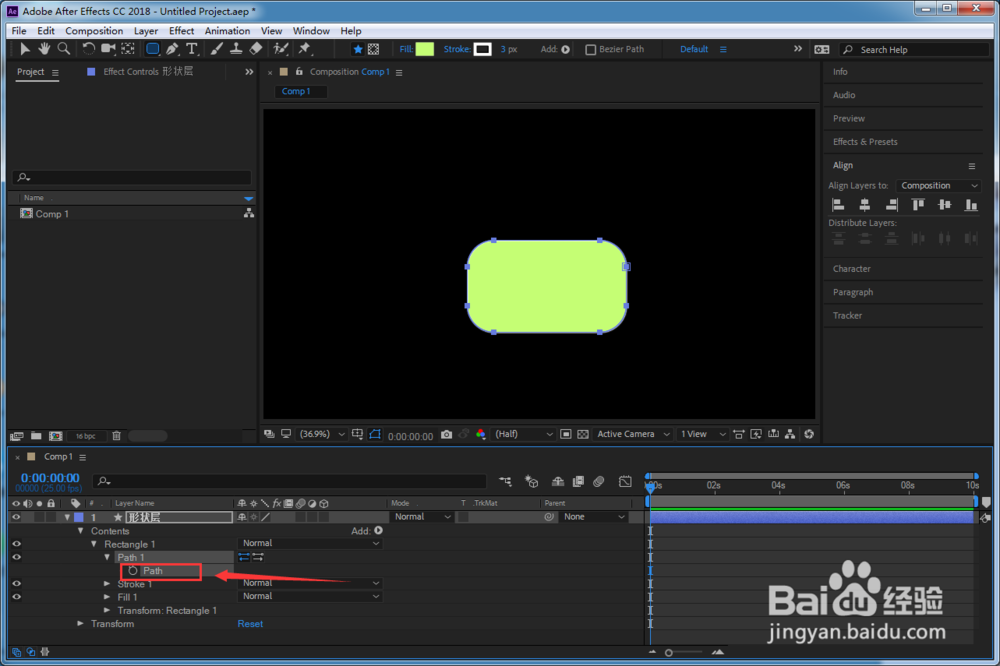1000x666 pixels.
Task: Align layers to horizontal center
Action: (865, 205)
